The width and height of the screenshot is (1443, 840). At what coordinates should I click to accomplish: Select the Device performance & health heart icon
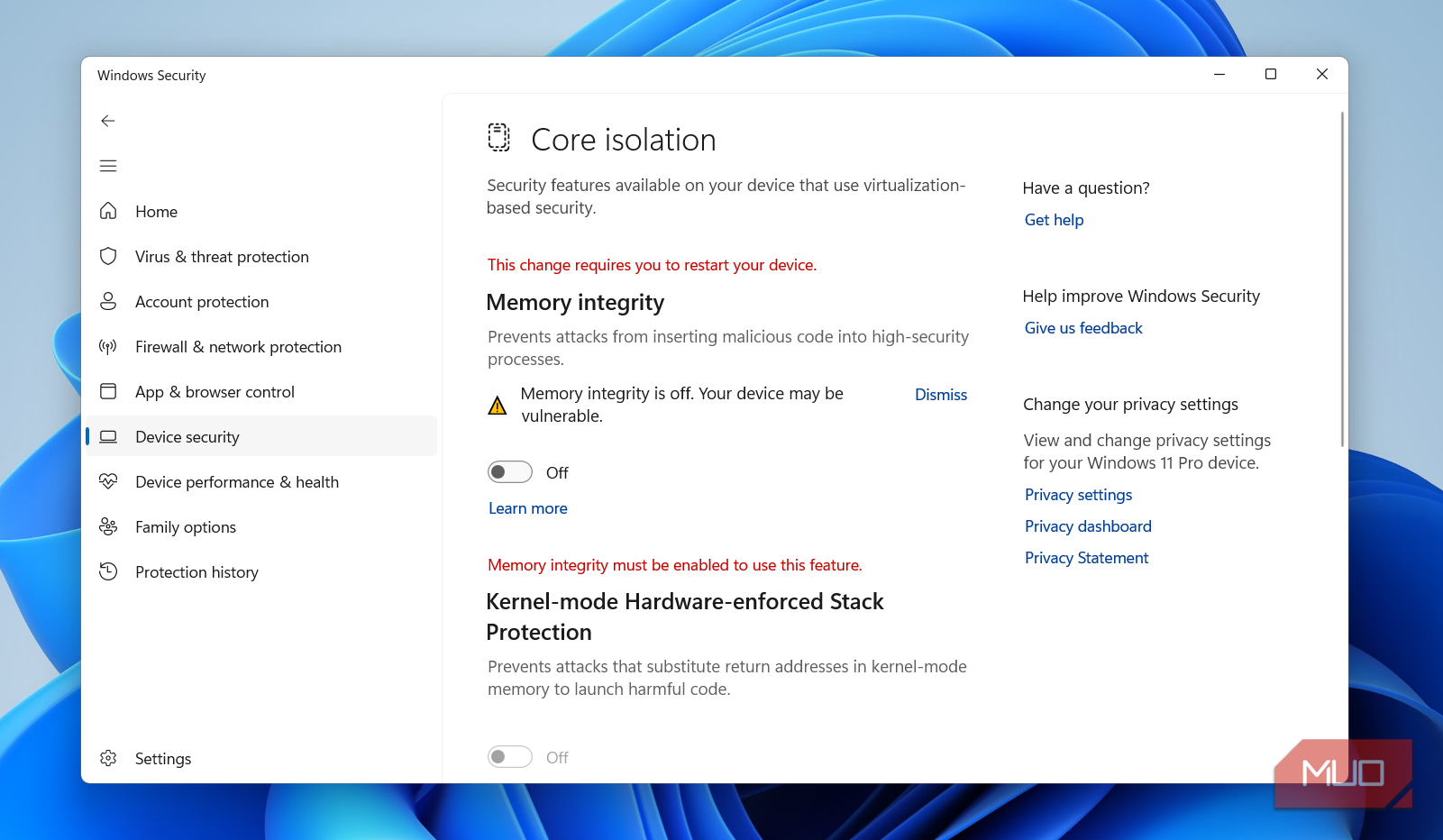coord(108,481)
